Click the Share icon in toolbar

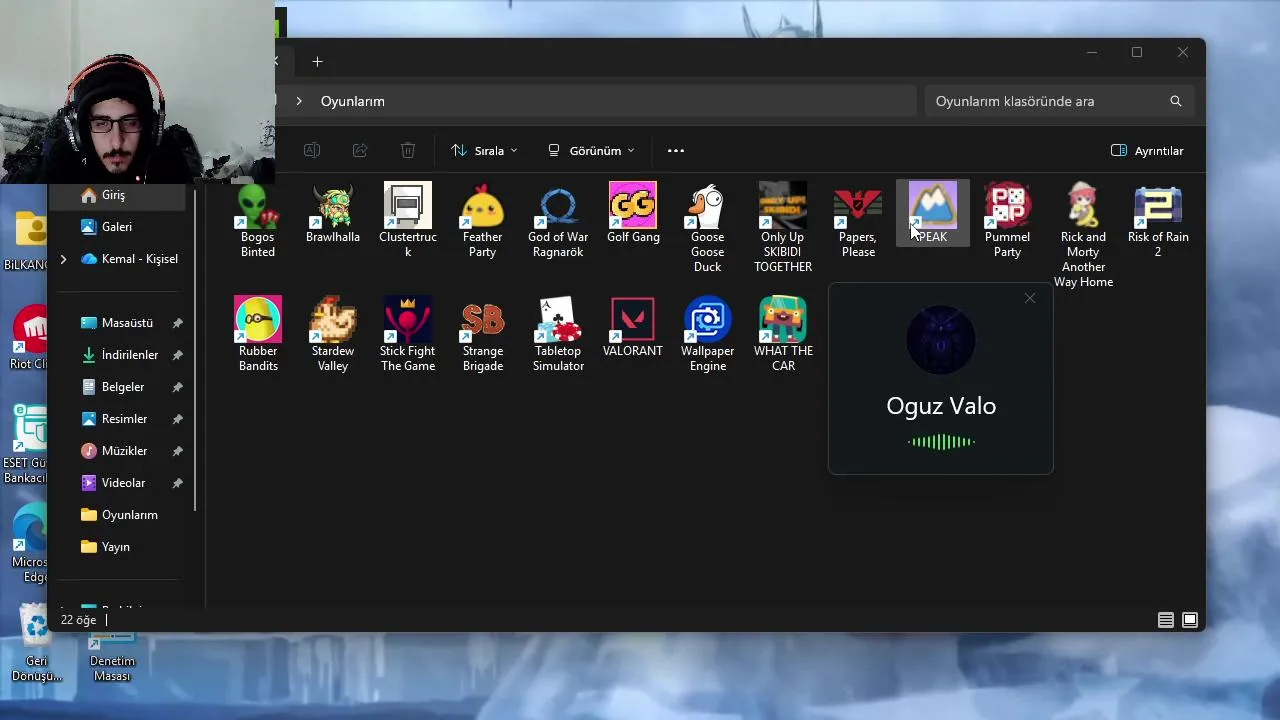point(360,150)
